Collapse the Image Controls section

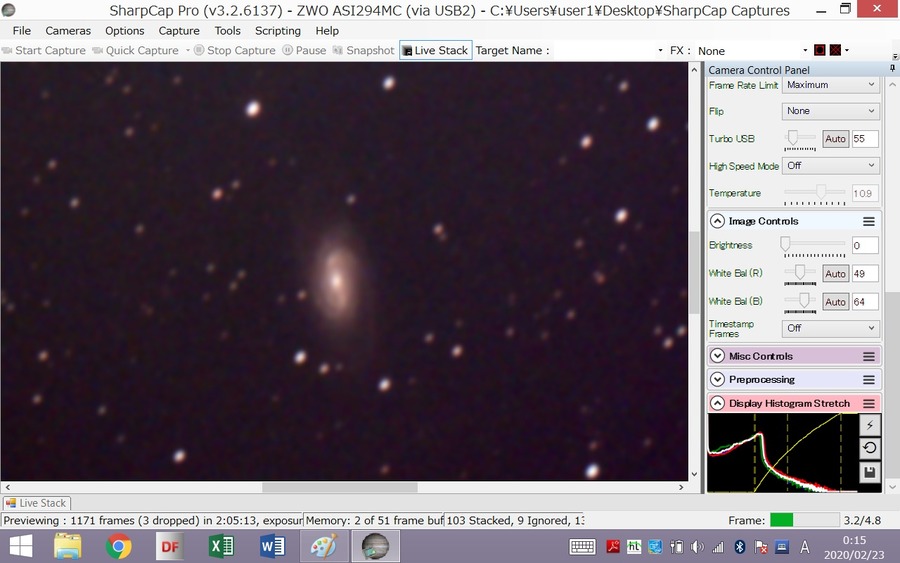717,221
